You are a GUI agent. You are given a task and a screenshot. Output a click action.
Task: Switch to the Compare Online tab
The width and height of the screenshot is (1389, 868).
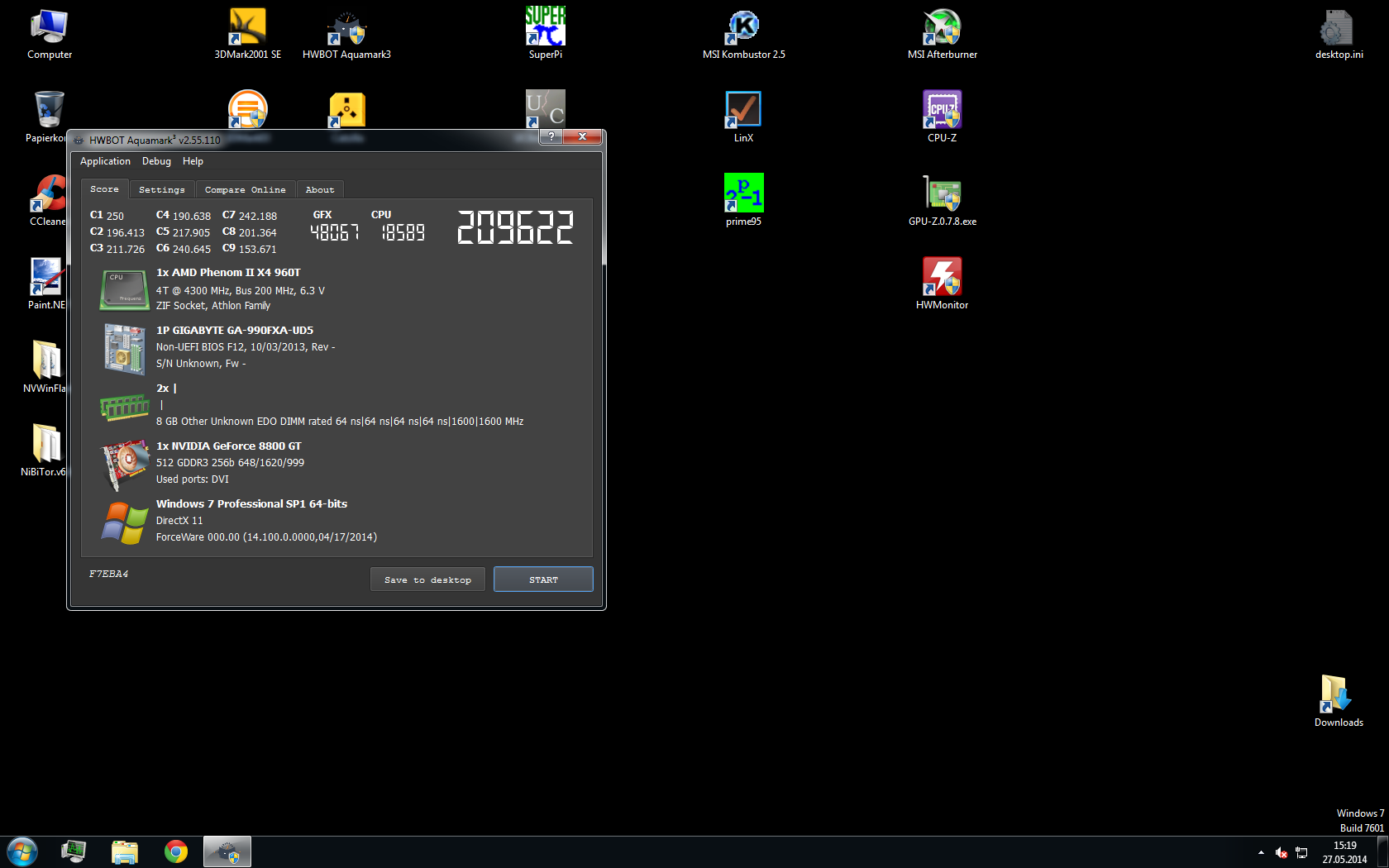click(x=246, y=189)
